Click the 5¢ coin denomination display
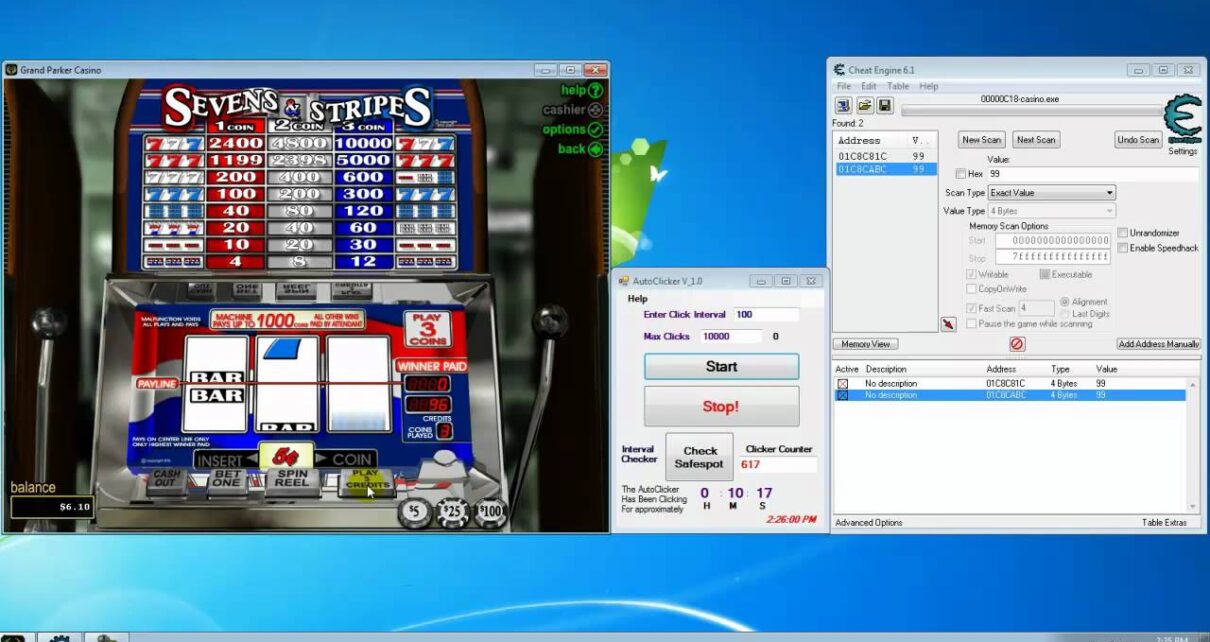The image size is (1210, 642). pos(288,457)
